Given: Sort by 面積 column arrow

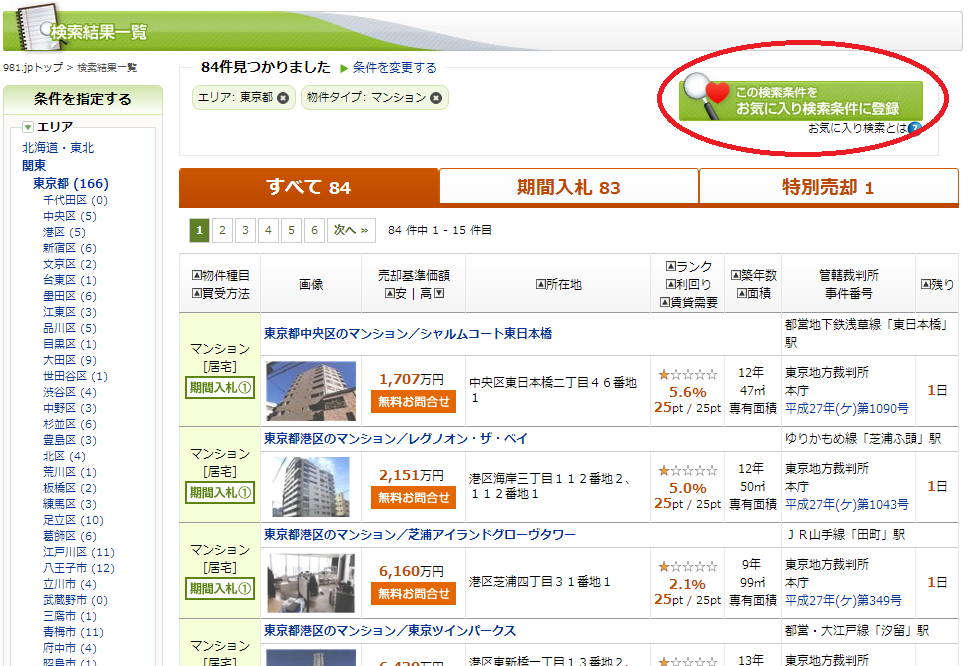Looking at the screenshot, I should 741,293.
